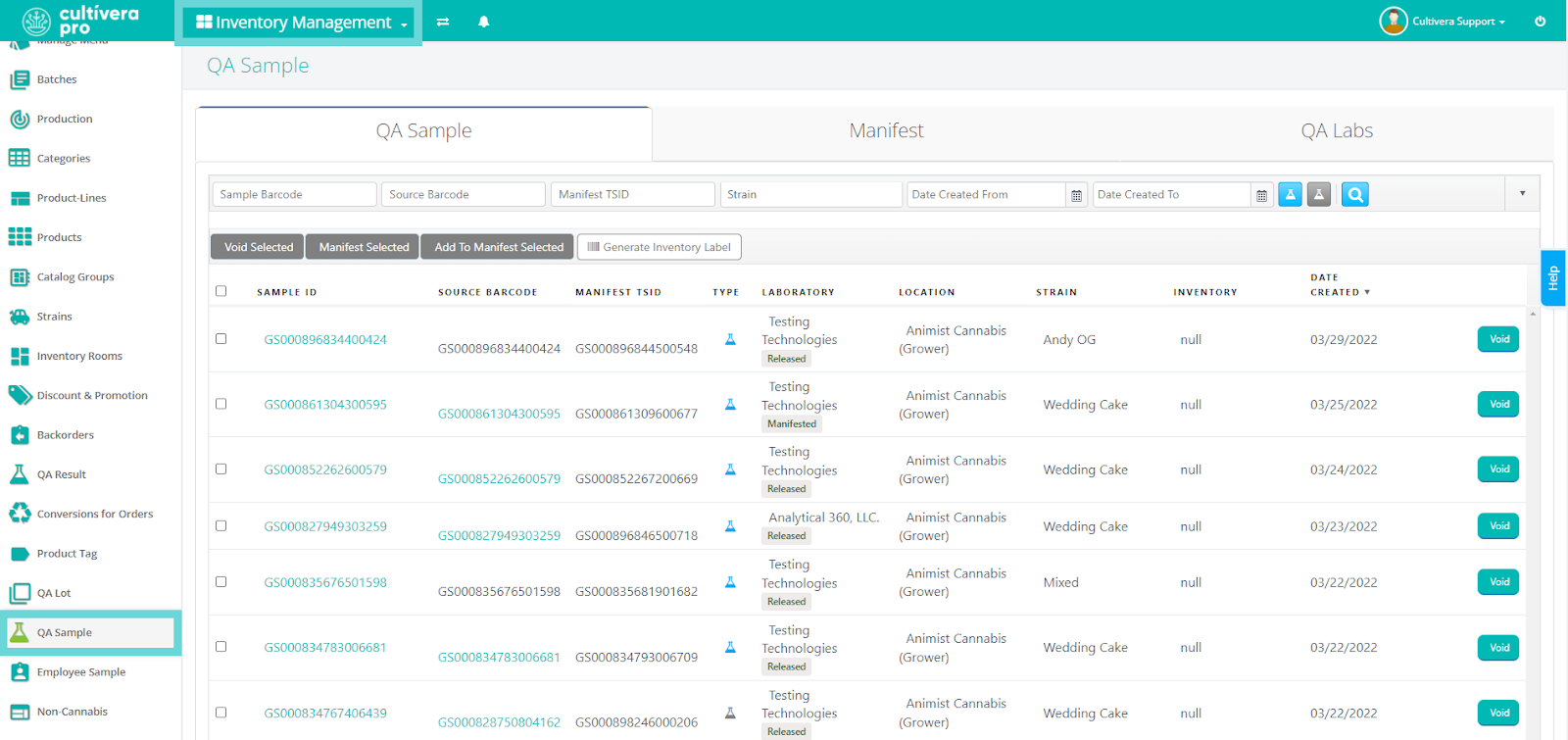This screenshot has width=1568, height=740.
Task: Expand the Cultivera Support user menu
Action: (x=1456, y=22)
